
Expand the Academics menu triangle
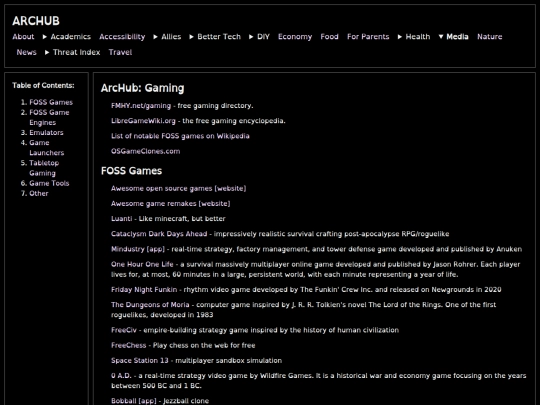(x=45, y=37)
